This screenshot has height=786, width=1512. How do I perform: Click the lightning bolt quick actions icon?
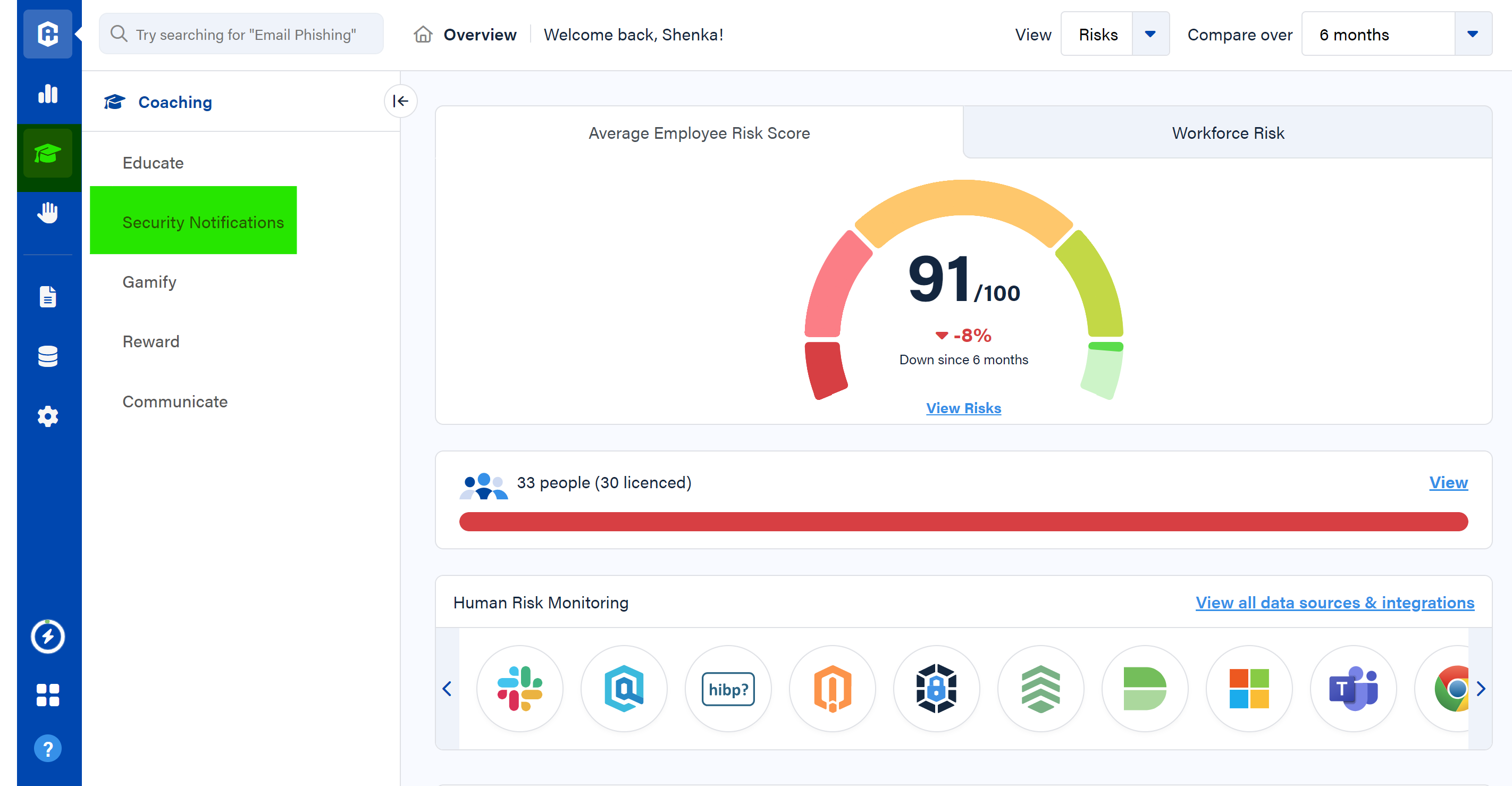(47, 636)
